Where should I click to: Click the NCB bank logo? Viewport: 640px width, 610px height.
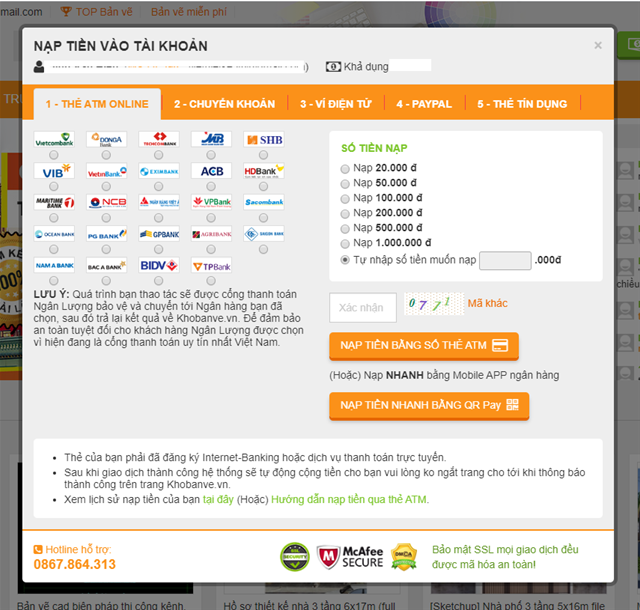107,202
